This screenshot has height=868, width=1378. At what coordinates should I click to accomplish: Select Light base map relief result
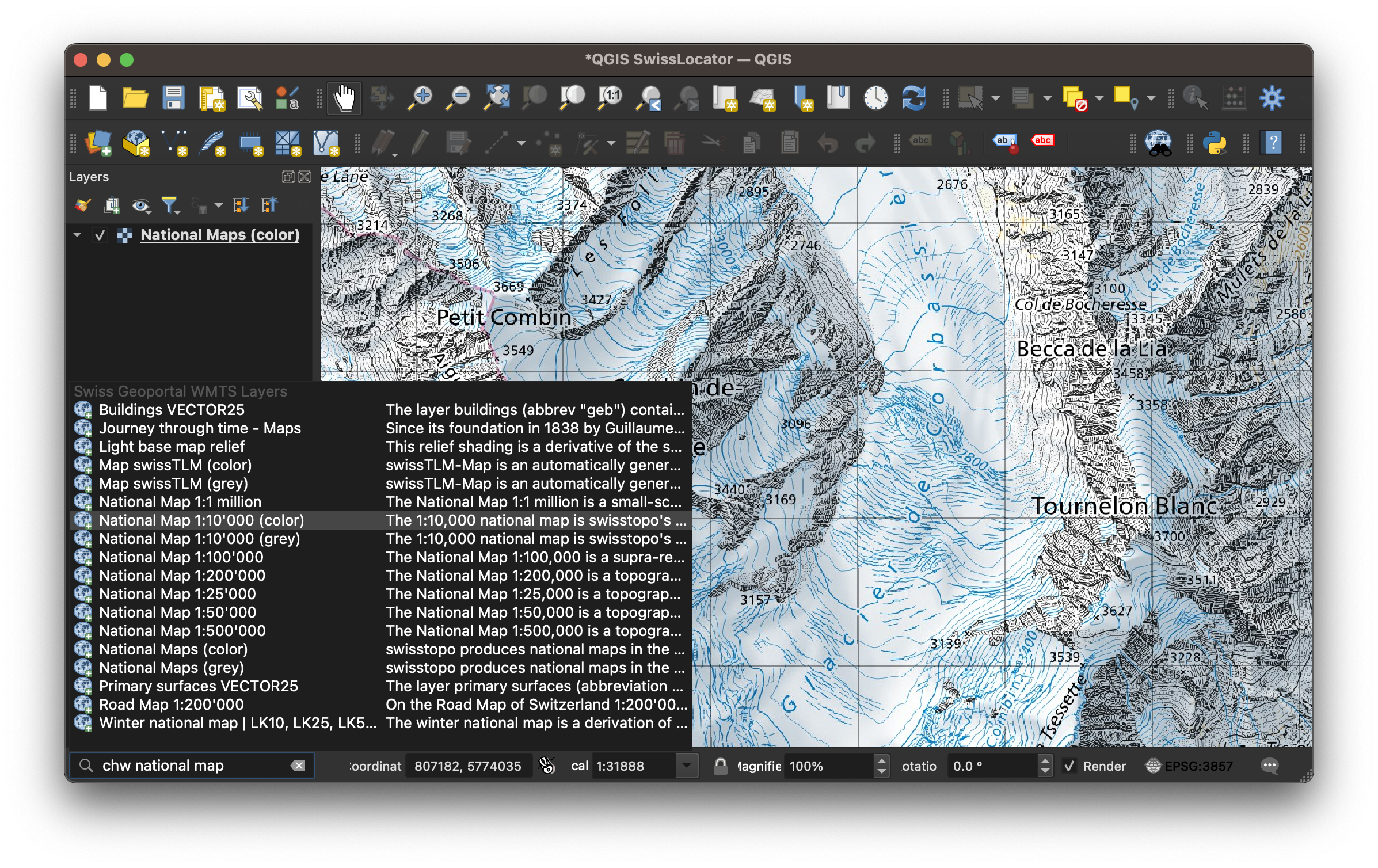pos(381,447)
